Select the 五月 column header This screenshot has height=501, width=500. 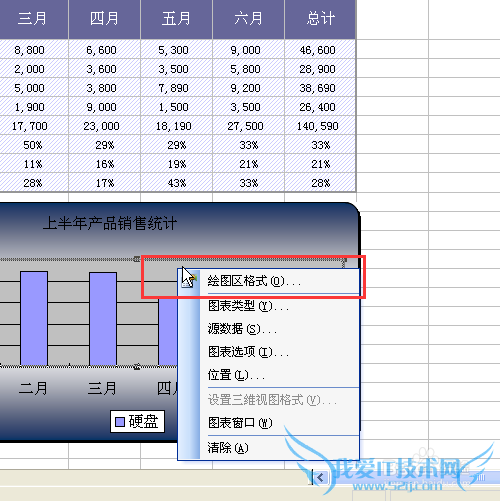tap(176, 19)
